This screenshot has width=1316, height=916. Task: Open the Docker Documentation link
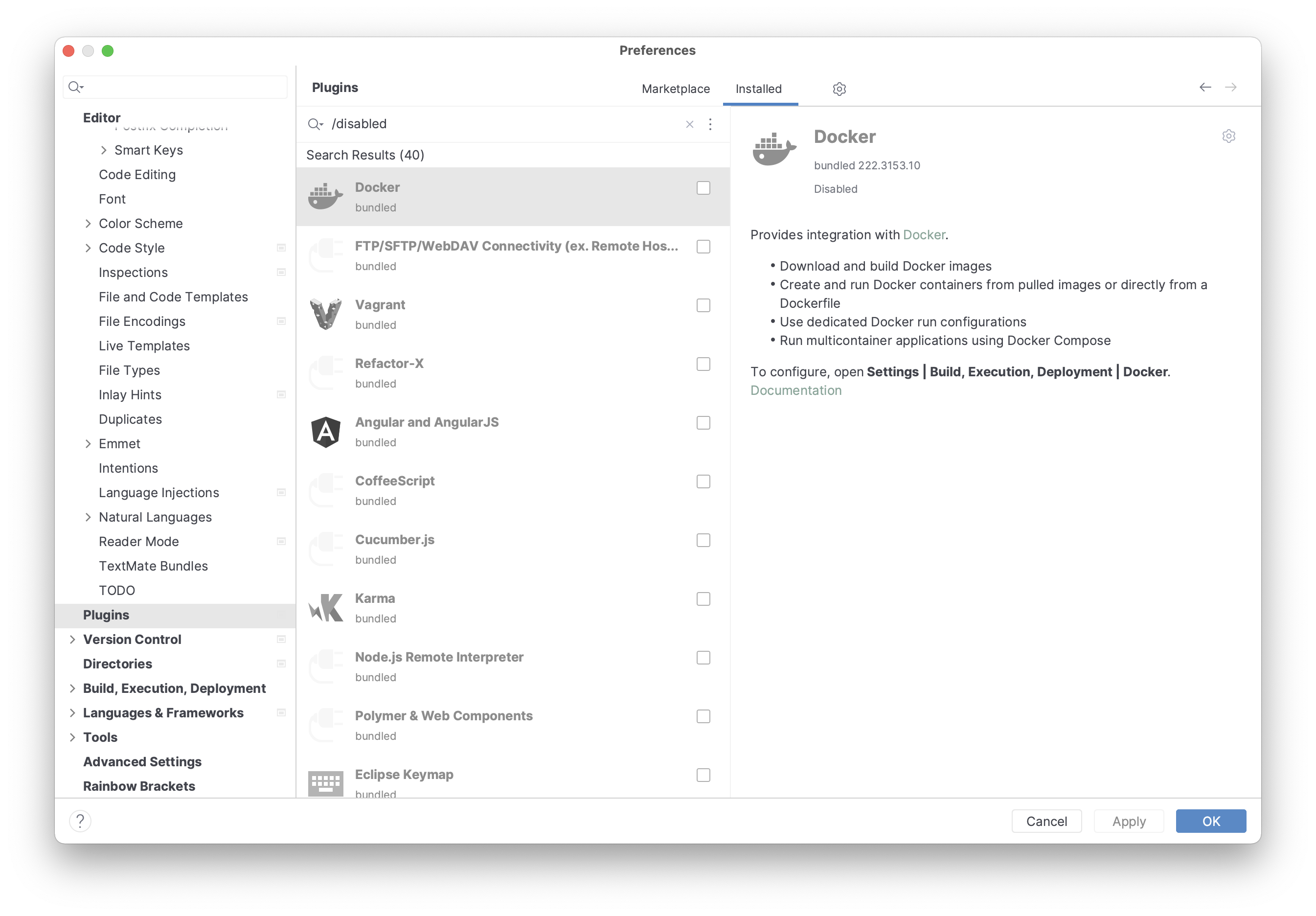[796, 390]
